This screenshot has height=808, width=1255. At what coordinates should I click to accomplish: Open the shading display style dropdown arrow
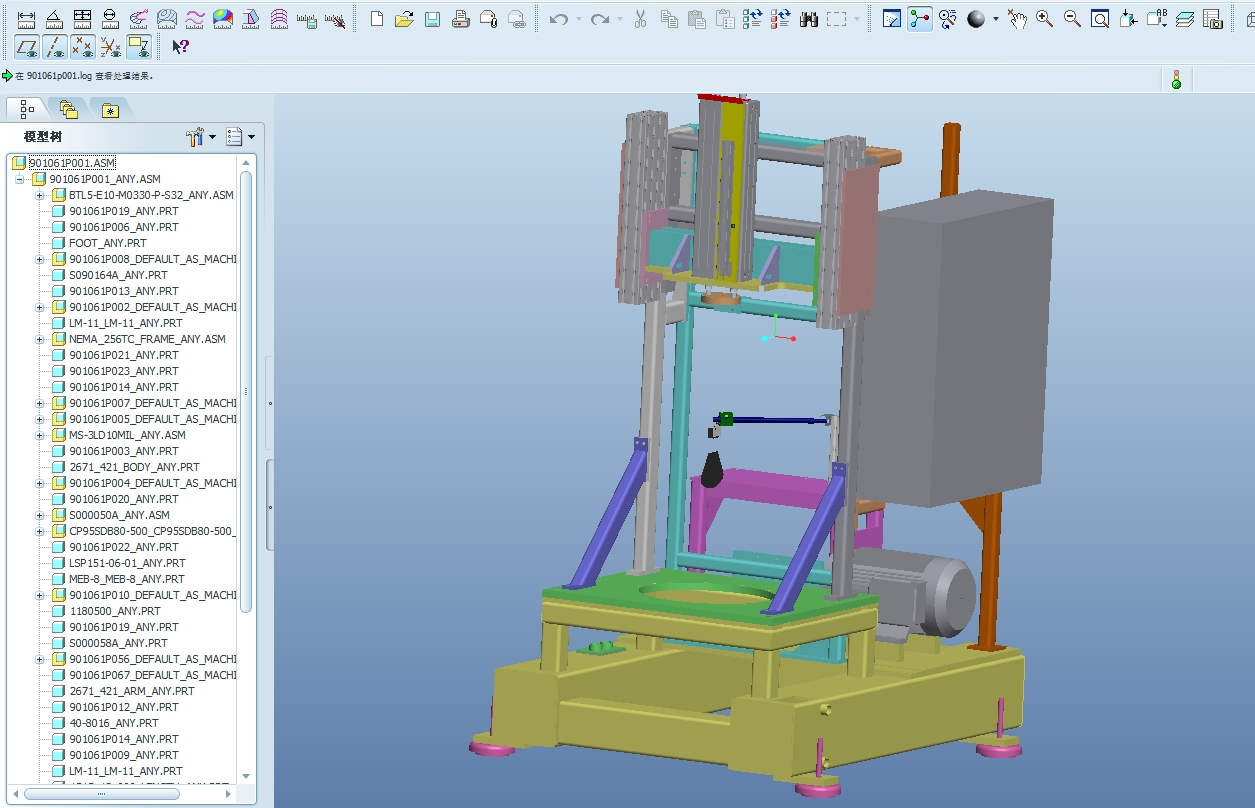pos(995,19)
